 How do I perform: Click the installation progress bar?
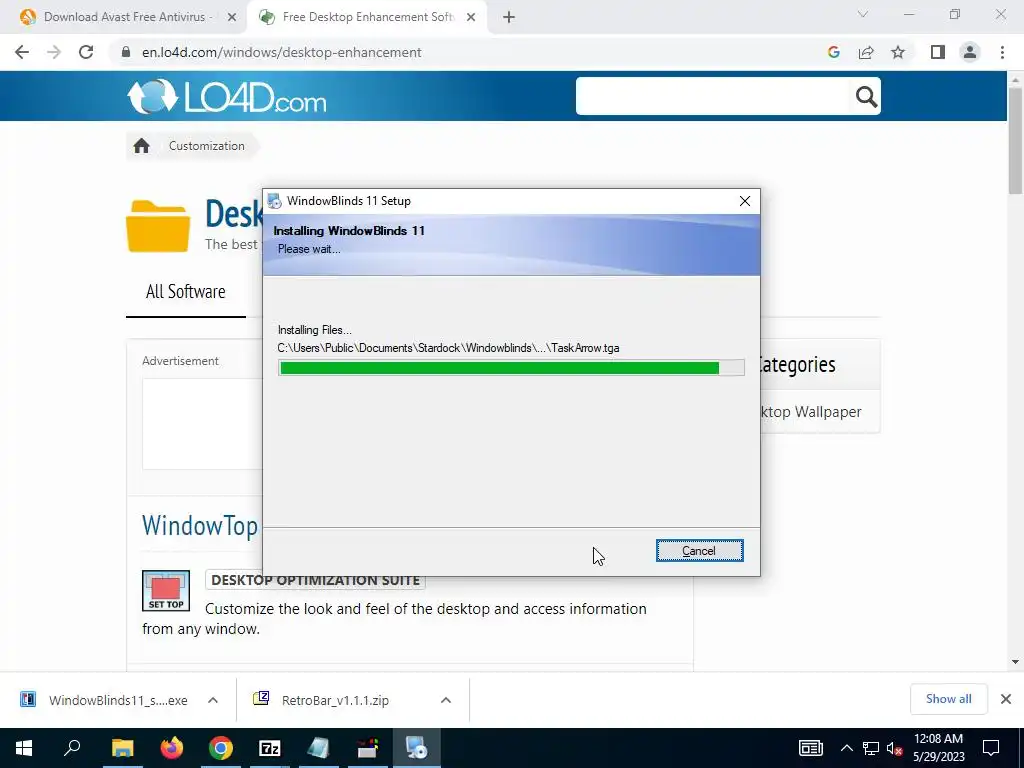(511, 368)
